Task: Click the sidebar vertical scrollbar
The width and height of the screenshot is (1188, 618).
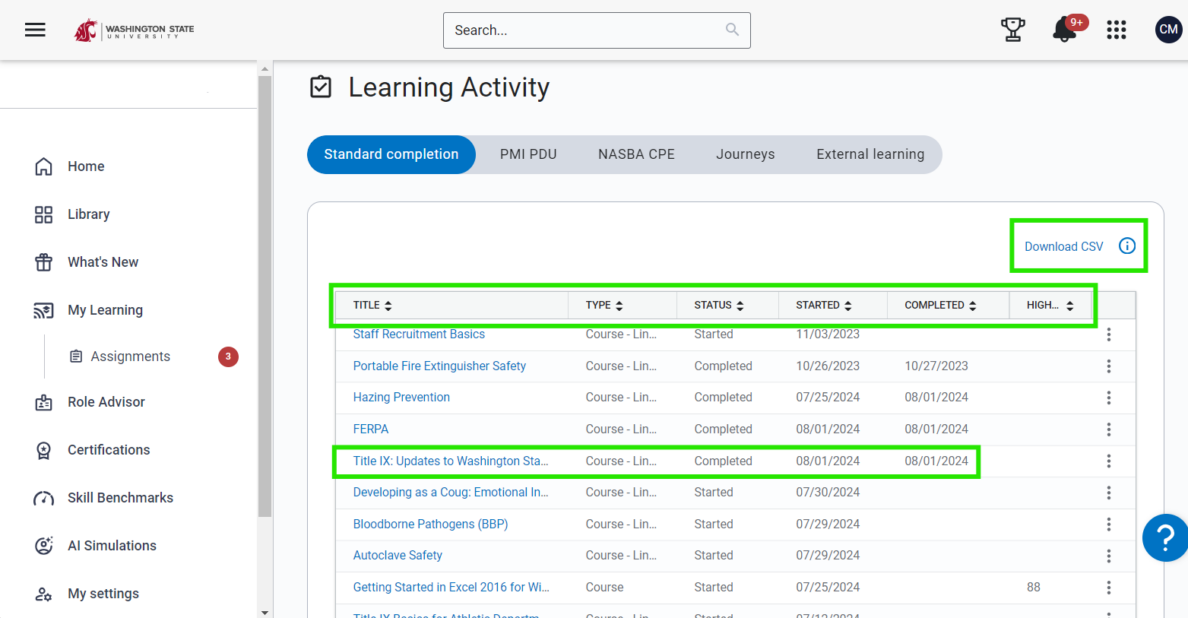Action: tap(264, 300)
